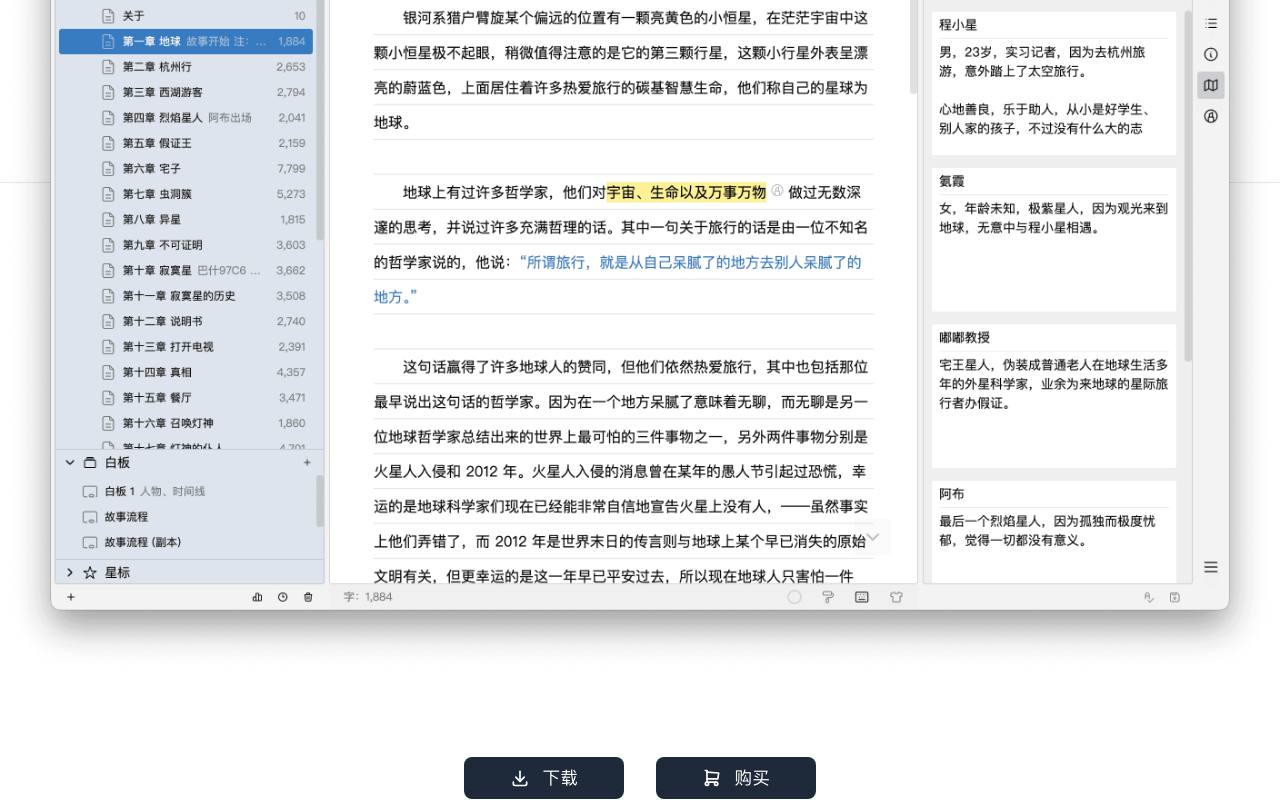The width and height of the screenshot is (1280, 800).
Task: Open 第十章 寂寞星 chapter
Action: [x=186, y=270]
